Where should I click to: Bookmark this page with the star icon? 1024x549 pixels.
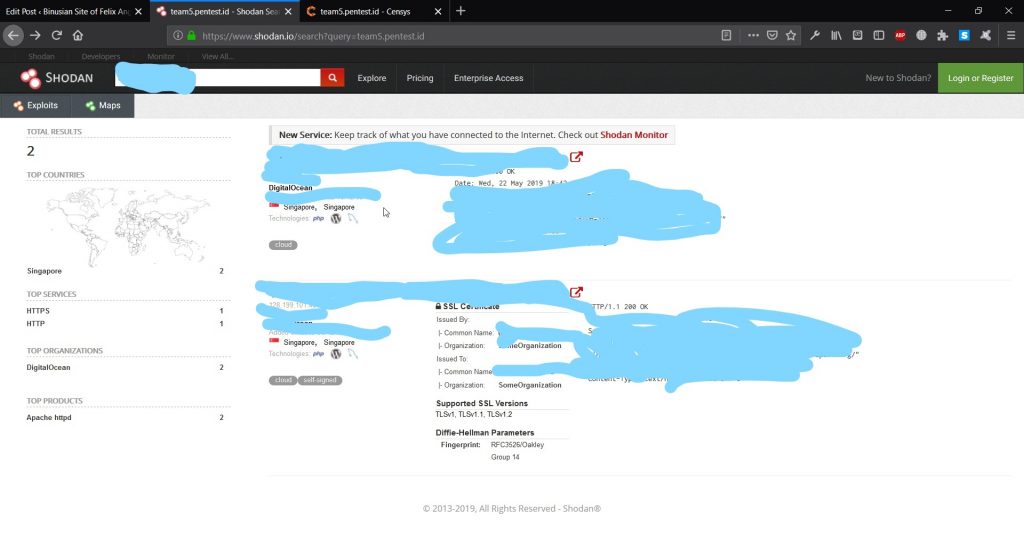[x=791, y=35]
